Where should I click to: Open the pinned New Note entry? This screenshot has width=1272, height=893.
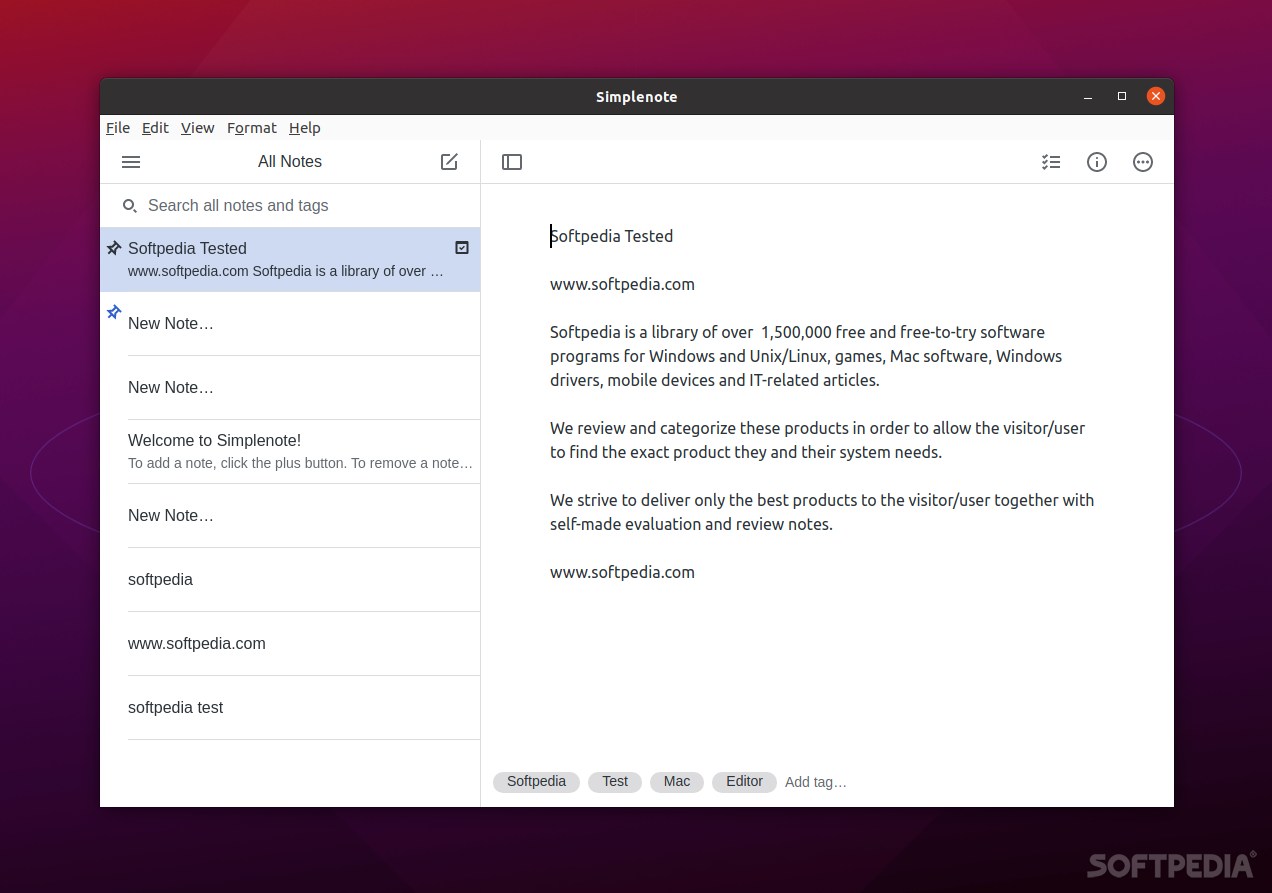[290, 324]
